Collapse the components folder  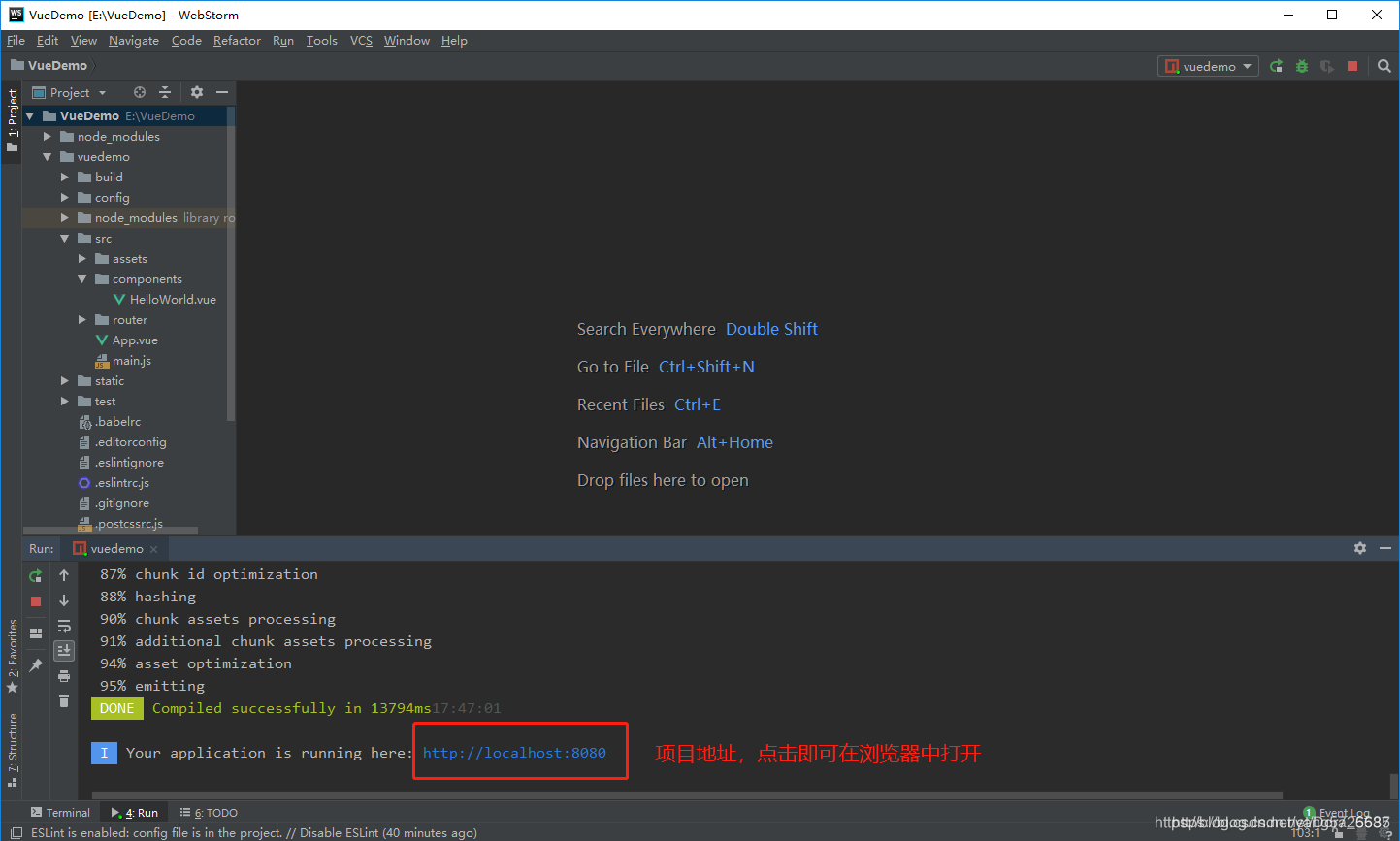[82, 279]
